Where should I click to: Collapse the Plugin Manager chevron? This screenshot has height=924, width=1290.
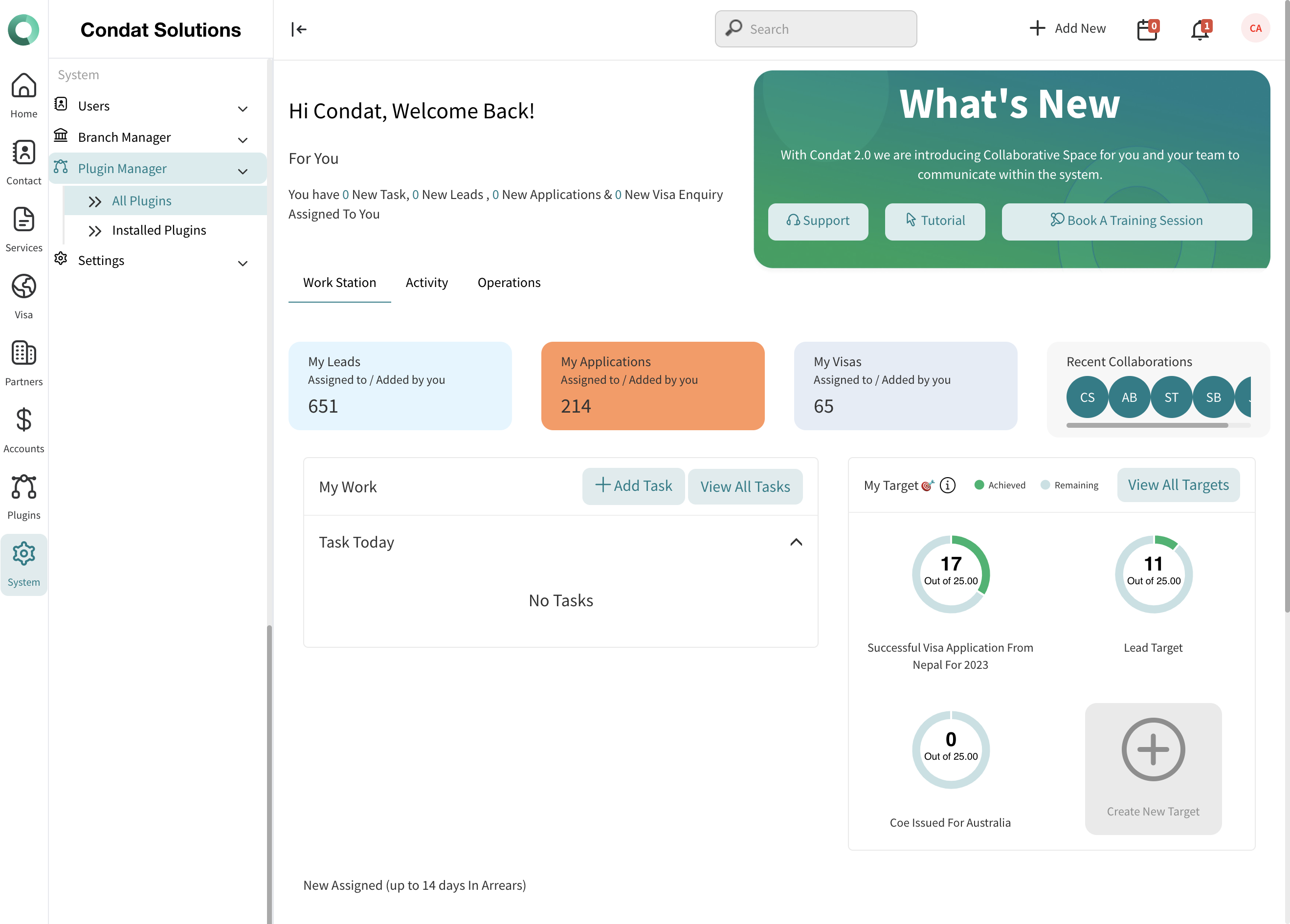click(x=243, y=171)
